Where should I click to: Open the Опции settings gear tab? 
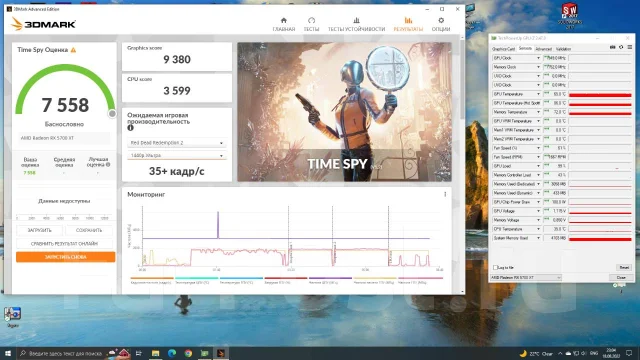(441, 24)
